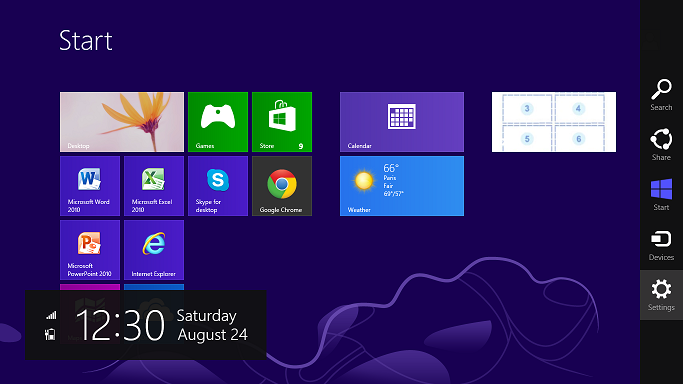Open the white numbered grid tile
The height and width of the screenshot is (384, 683).
point(554,122)
